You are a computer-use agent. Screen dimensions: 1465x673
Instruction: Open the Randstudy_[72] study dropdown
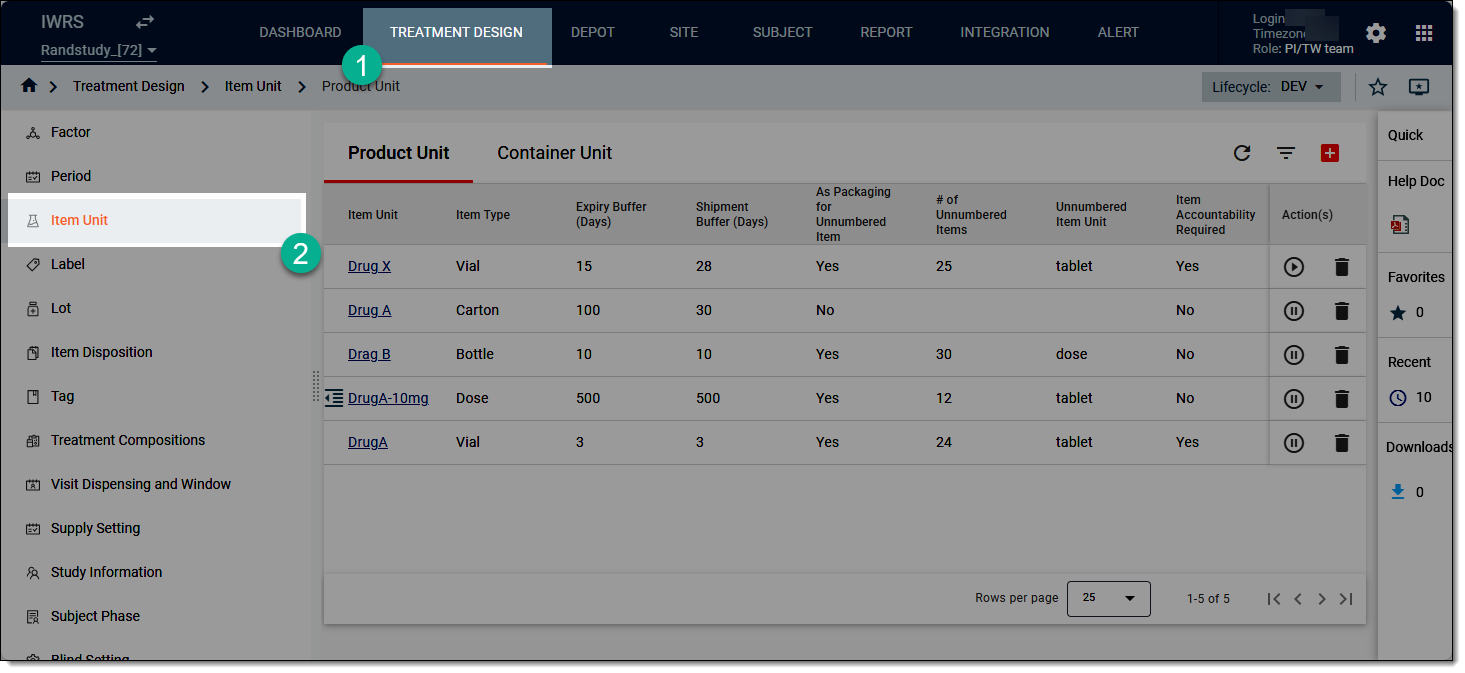coord(99,50)
